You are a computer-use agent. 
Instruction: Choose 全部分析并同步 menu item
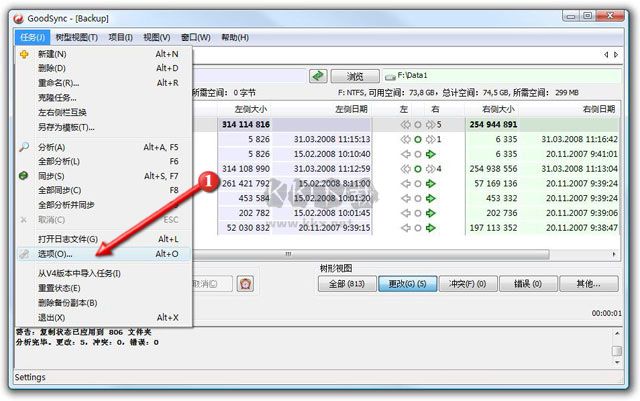104,205
